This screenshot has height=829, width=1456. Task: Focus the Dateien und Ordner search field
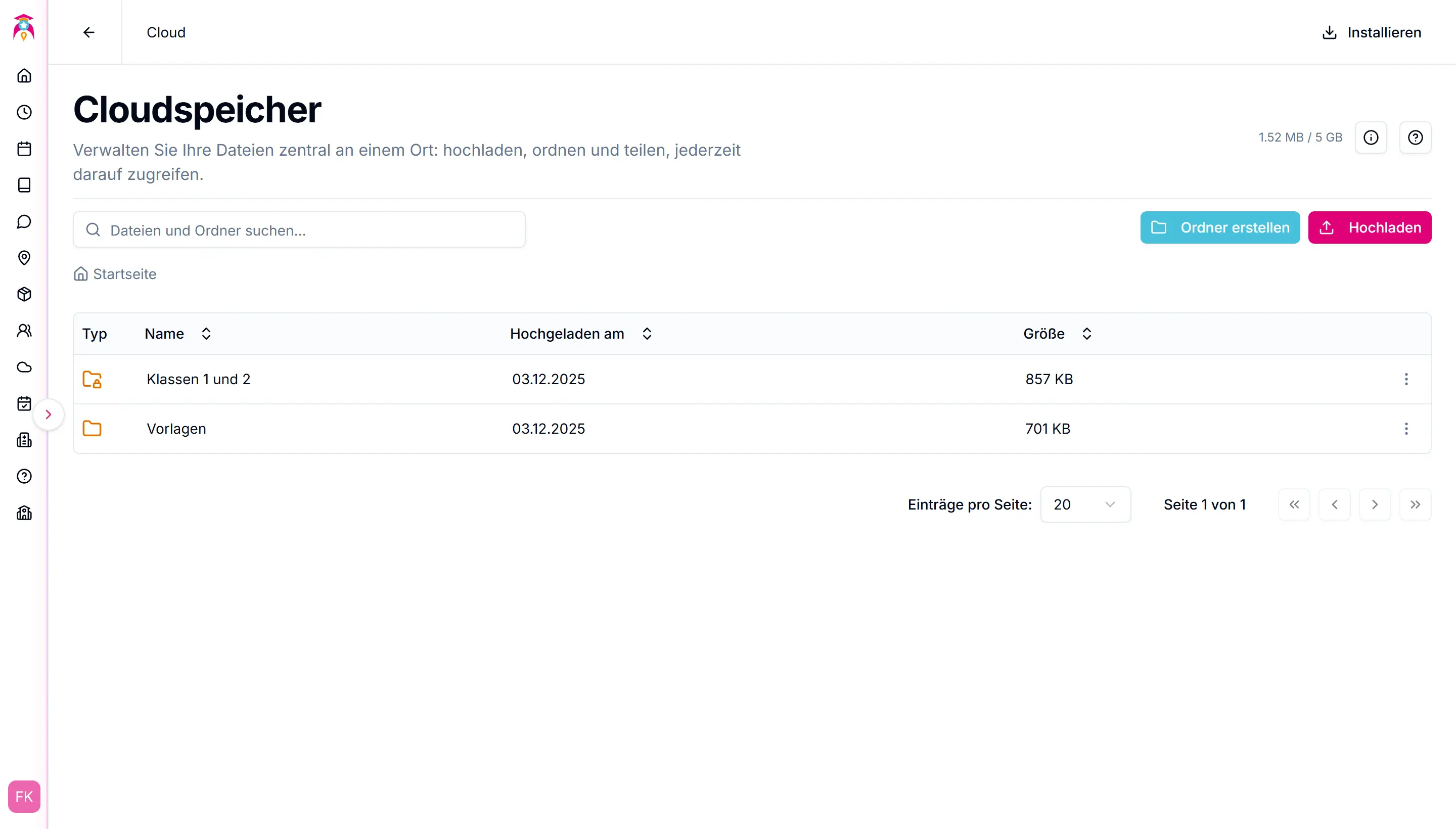click(299, 230)
